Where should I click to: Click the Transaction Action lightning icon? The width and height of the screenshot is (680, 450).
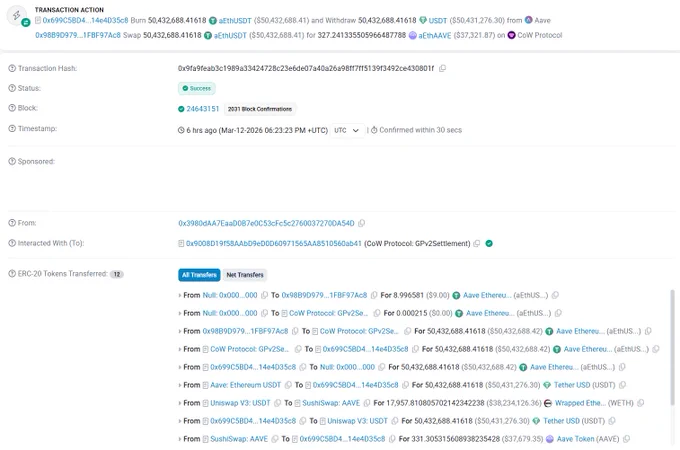16,15
